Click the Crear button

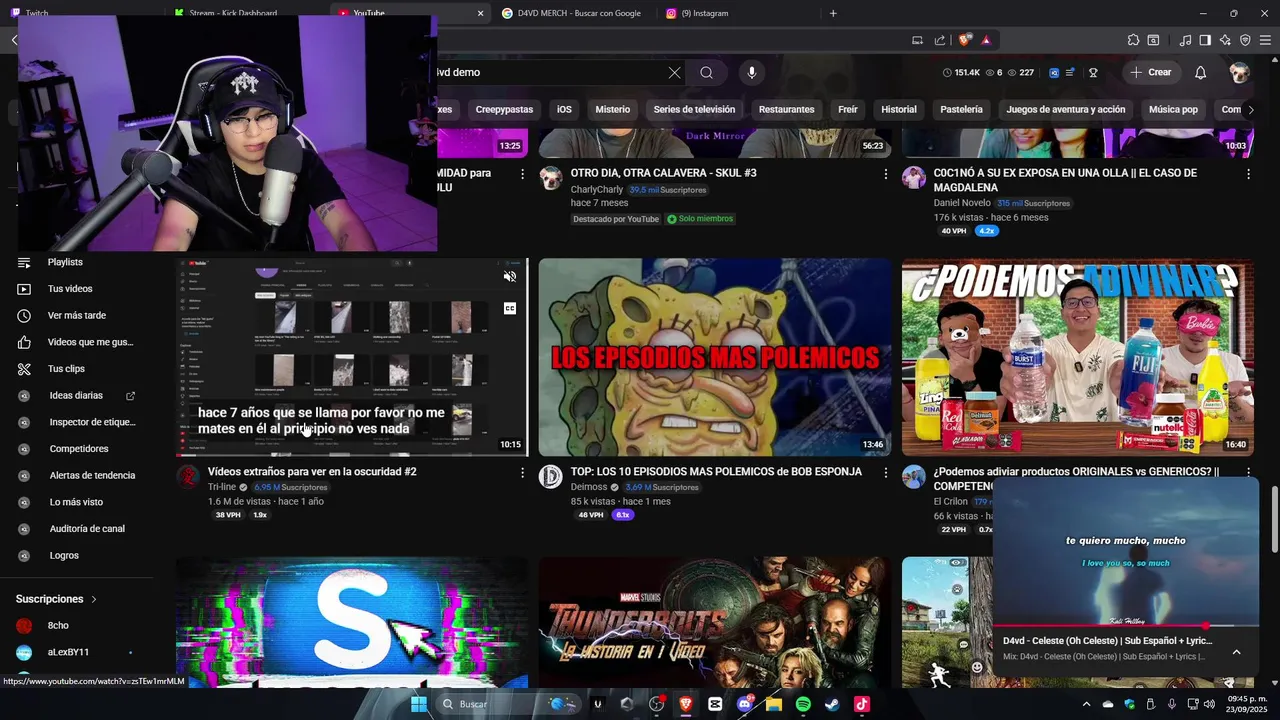point(1151,72)
